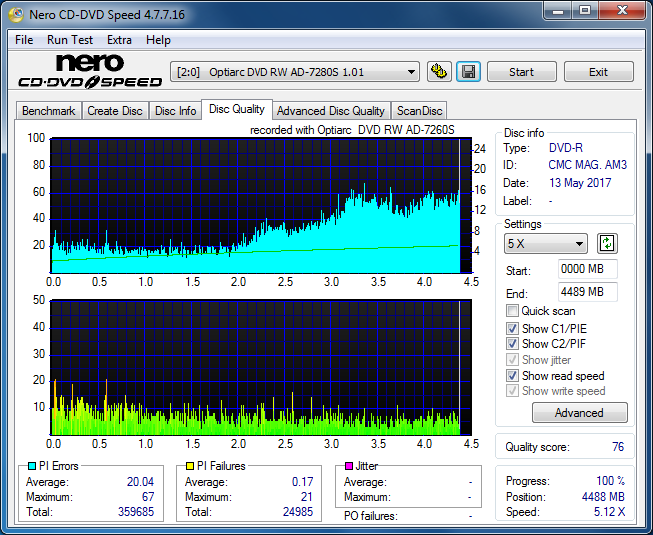653x535 pixels.
Task: Expand the 5 X speed dropdown
Action: point(546,244)
